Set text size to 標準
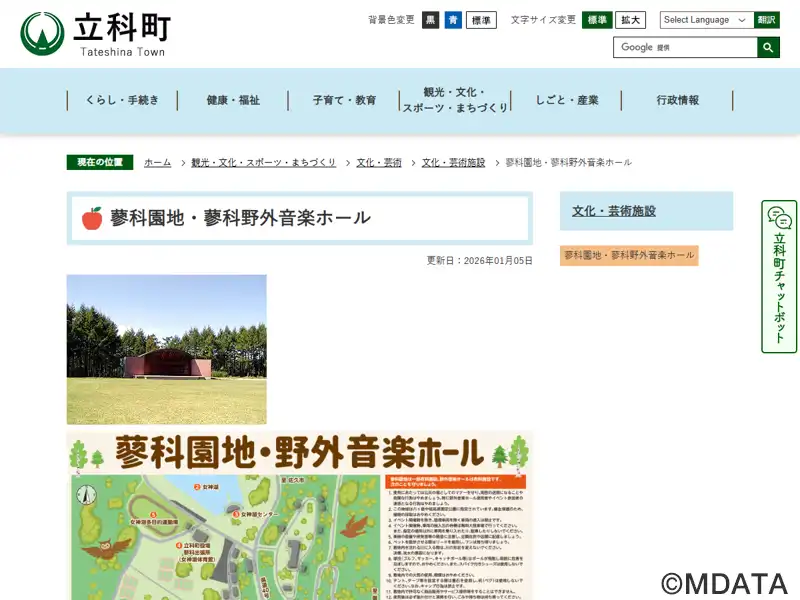The image size is (800, 600). point(597,20)
